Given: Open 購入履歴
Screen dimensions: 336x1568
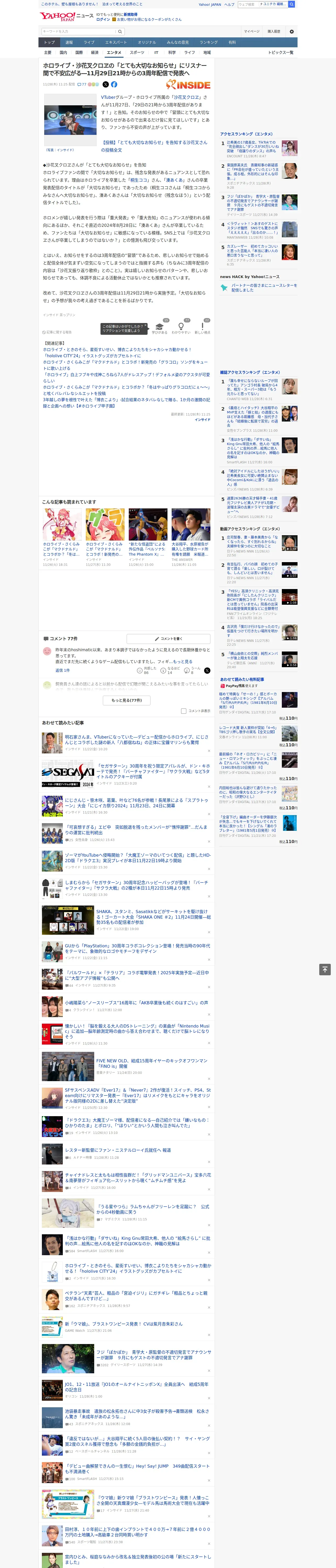Looking at the screenshot, I should click(x=274, y=31).
